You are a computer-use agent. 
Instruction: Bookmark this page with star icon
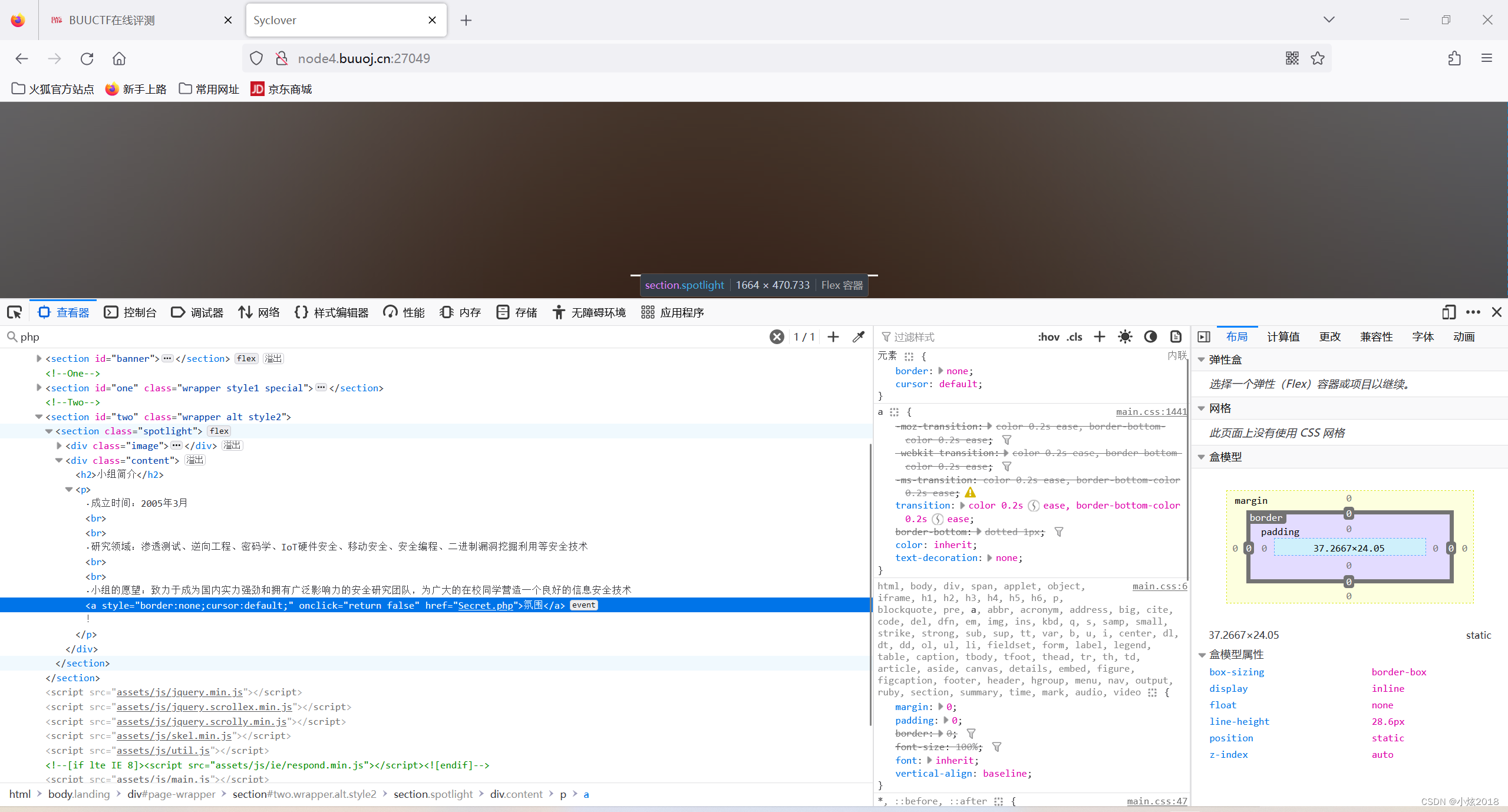coord(1318,58)
